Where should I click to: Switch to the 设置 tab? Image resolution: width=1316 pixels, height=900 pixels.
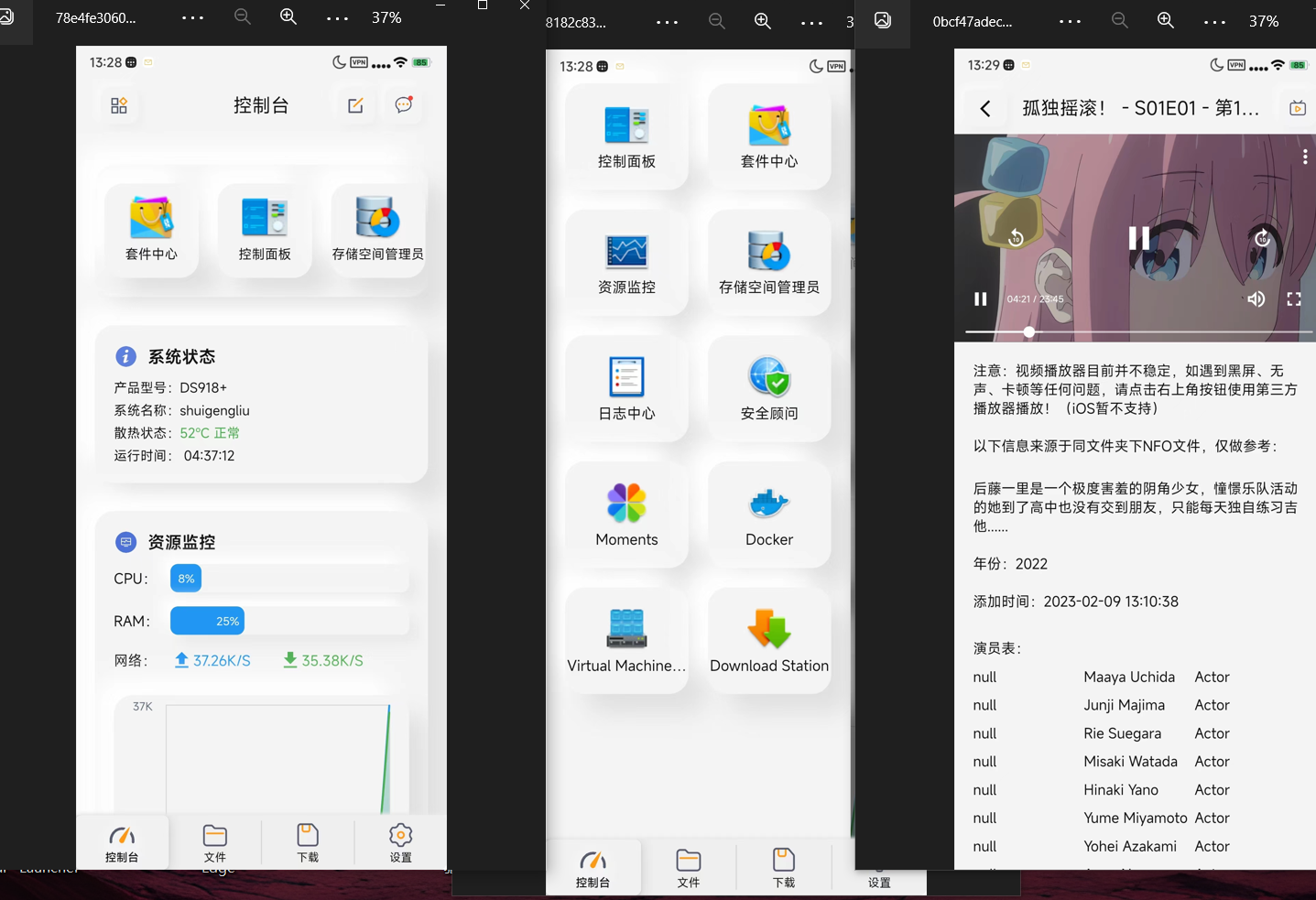click(x=400, y=842)
